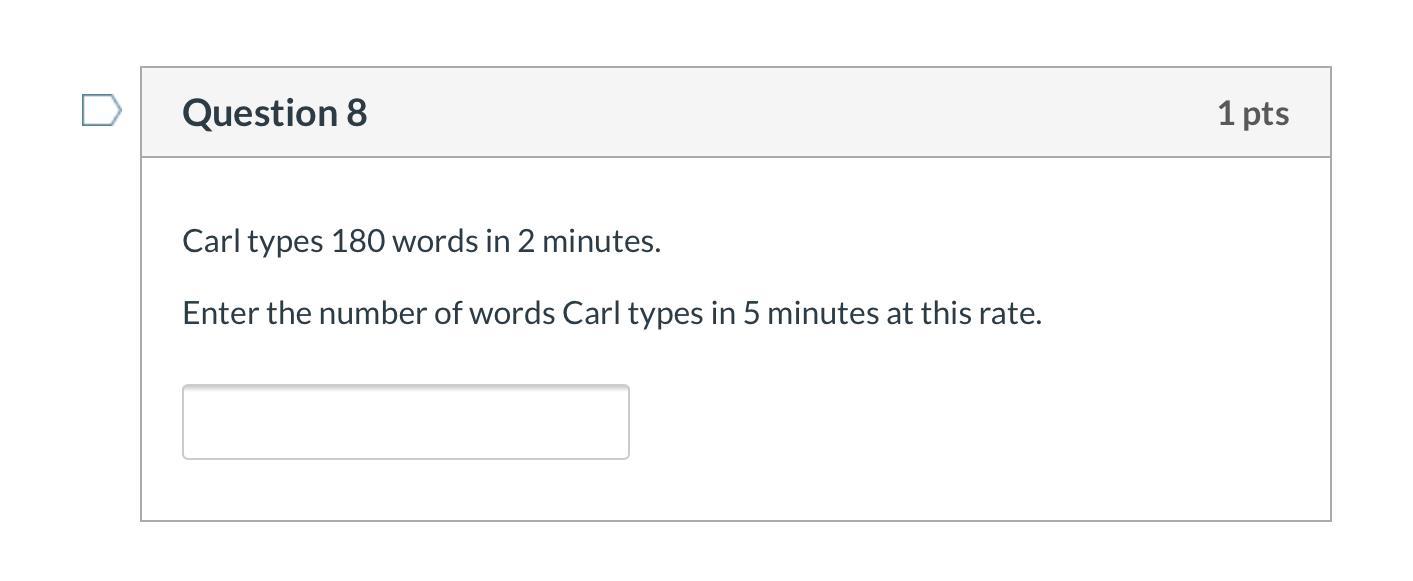Flag Question 8 for review
The image size is (1413, 581).
pyautogui.click(x=101, y=111)
